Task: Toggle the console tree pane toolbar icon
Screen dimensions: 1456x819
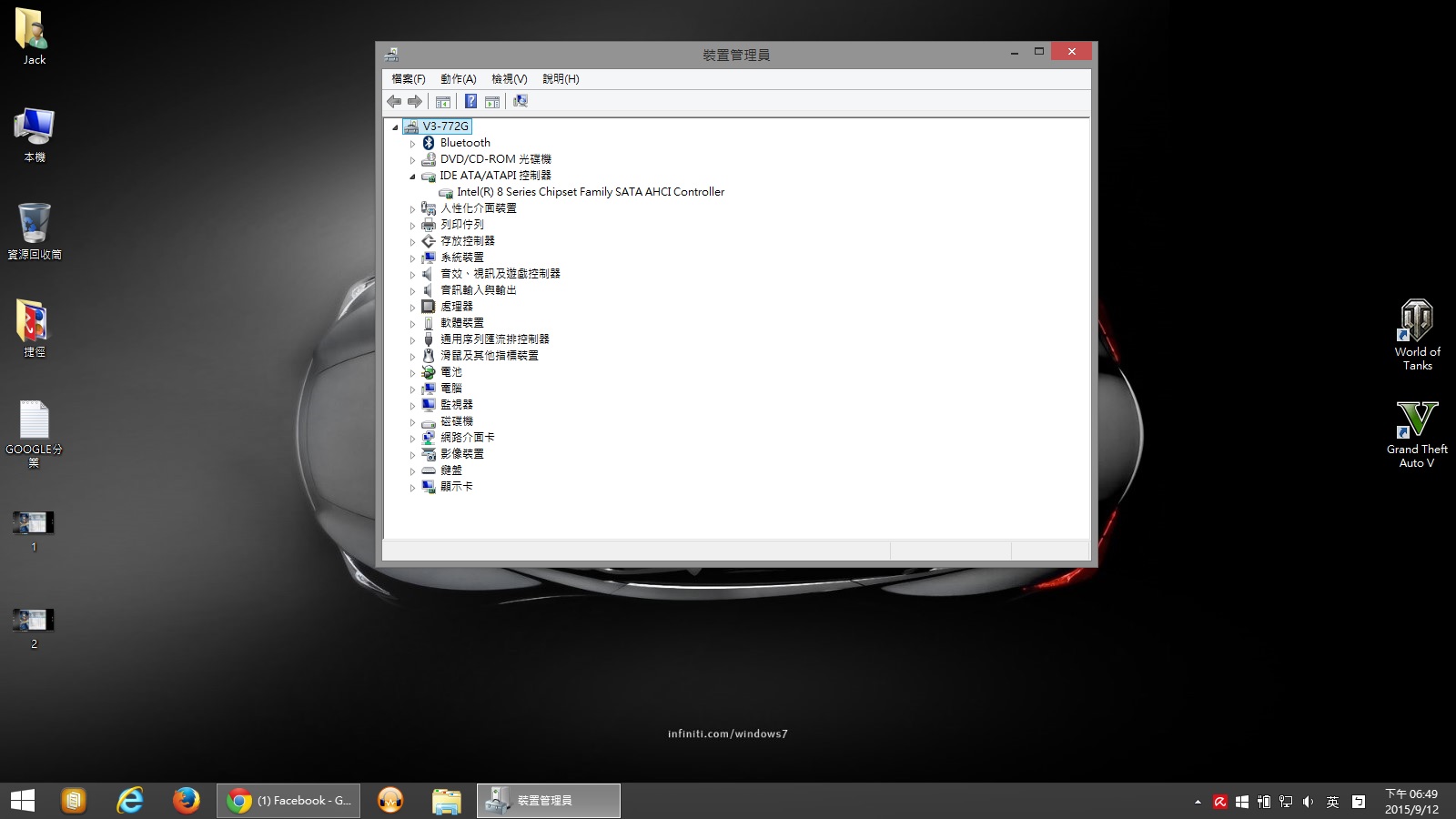Action: pyautogui.click(x=443, y=101)
